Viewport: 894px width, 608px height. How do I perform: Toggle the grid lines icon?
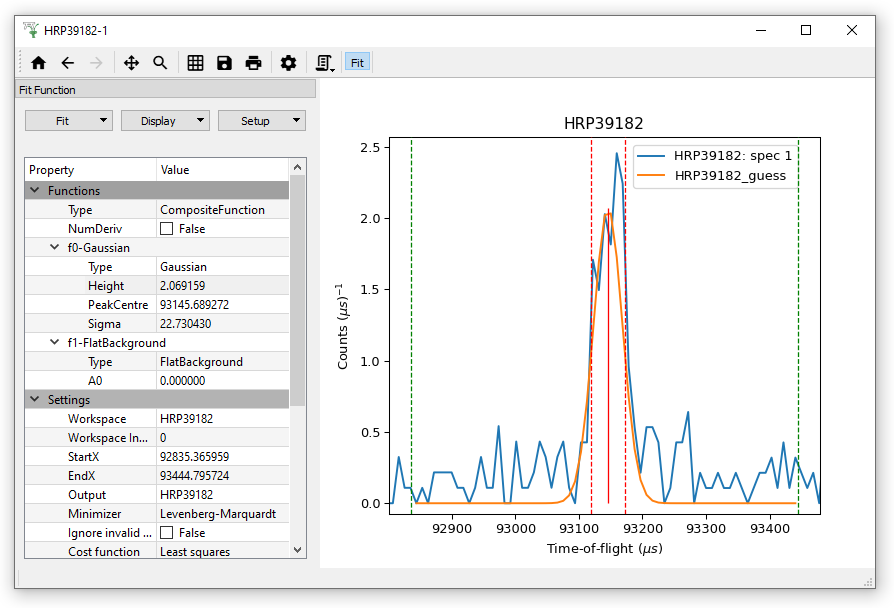pos(195,63)
